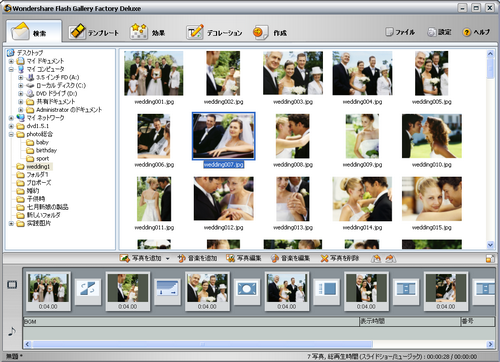The width and height of the screenshot is (500, 362).
Task: Select the wedding003.jpg thumbnail
Action: 293,73
